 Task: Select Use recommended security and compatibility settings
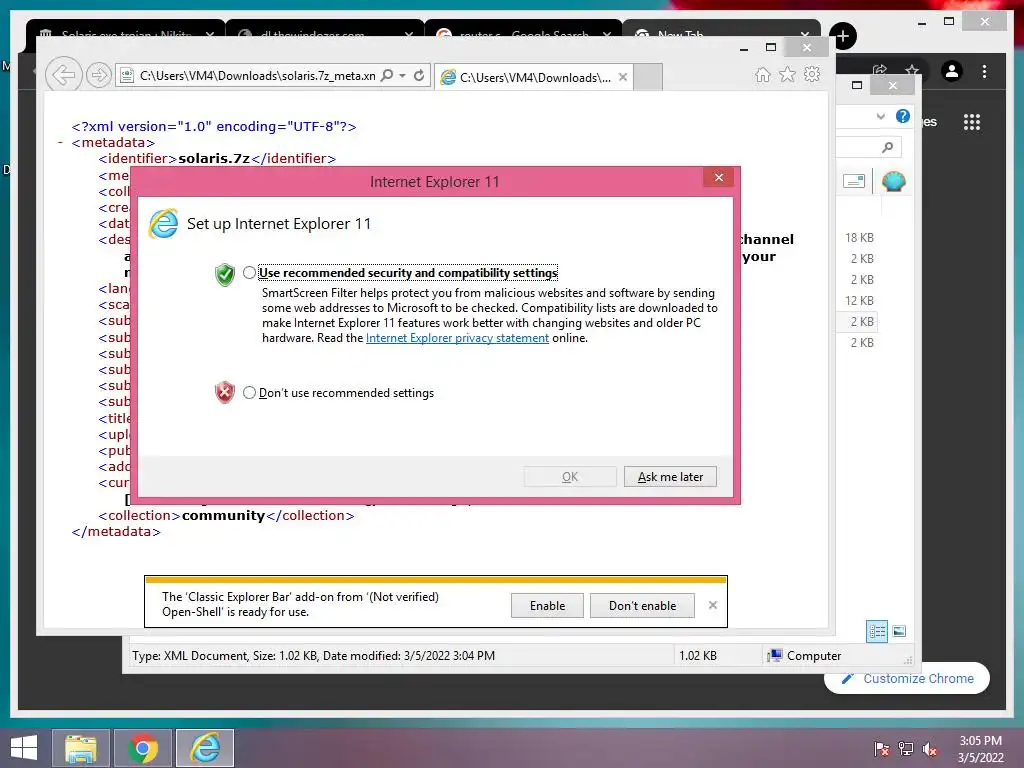click(249, 273)
